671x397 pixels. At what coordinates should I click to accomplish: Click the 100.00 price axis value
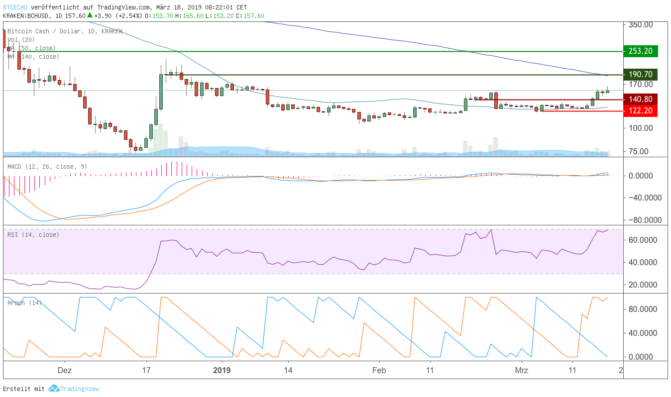tap(641, 128)
